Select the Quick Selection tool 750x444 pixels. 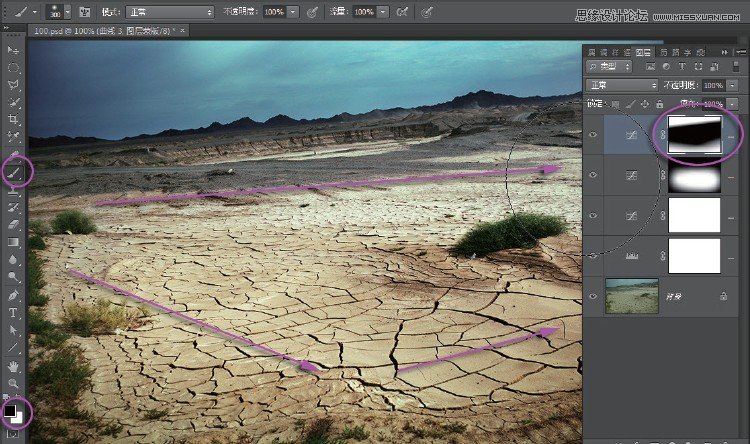coord(13,102)
